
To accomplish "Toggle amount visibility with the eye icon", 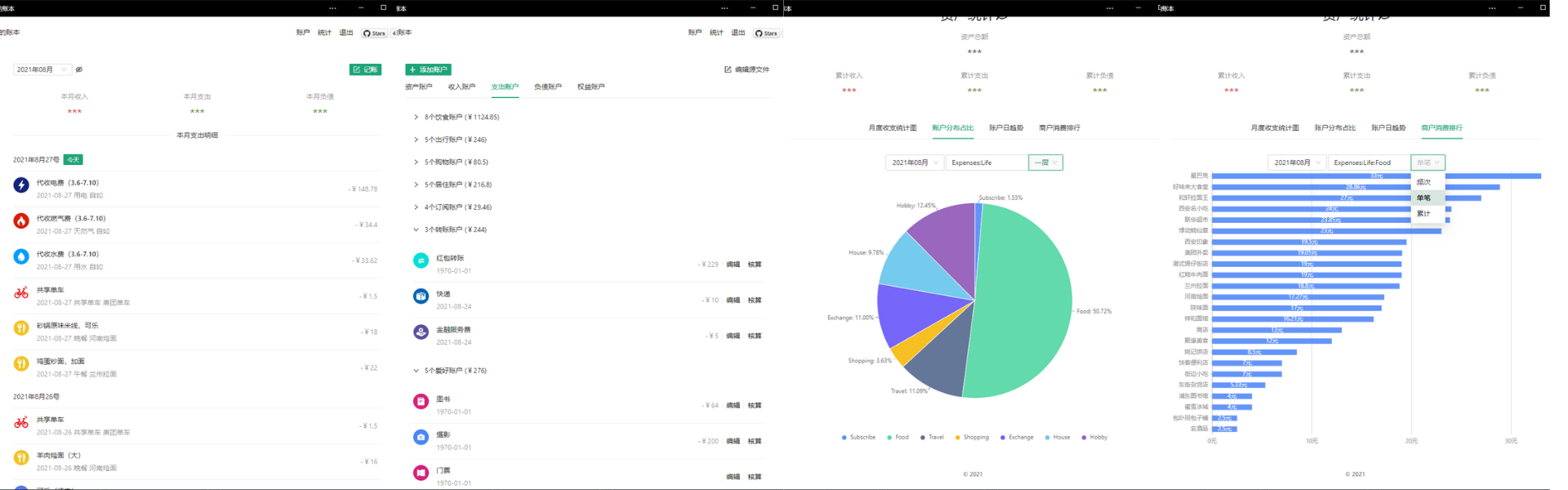I will click(79, 70).
